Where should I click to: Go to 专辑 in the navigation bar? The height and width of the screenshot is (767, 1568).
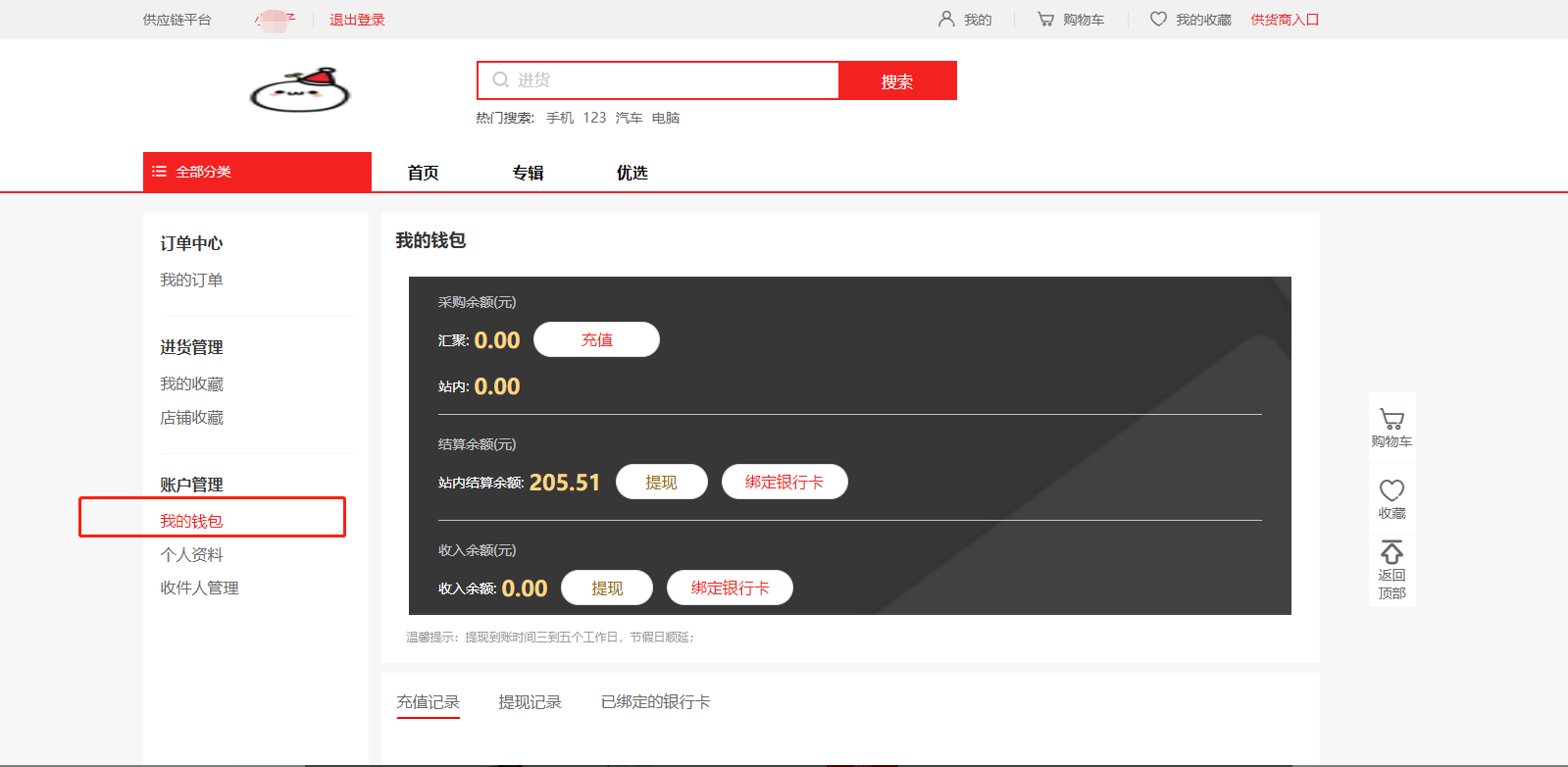(528, 173)
